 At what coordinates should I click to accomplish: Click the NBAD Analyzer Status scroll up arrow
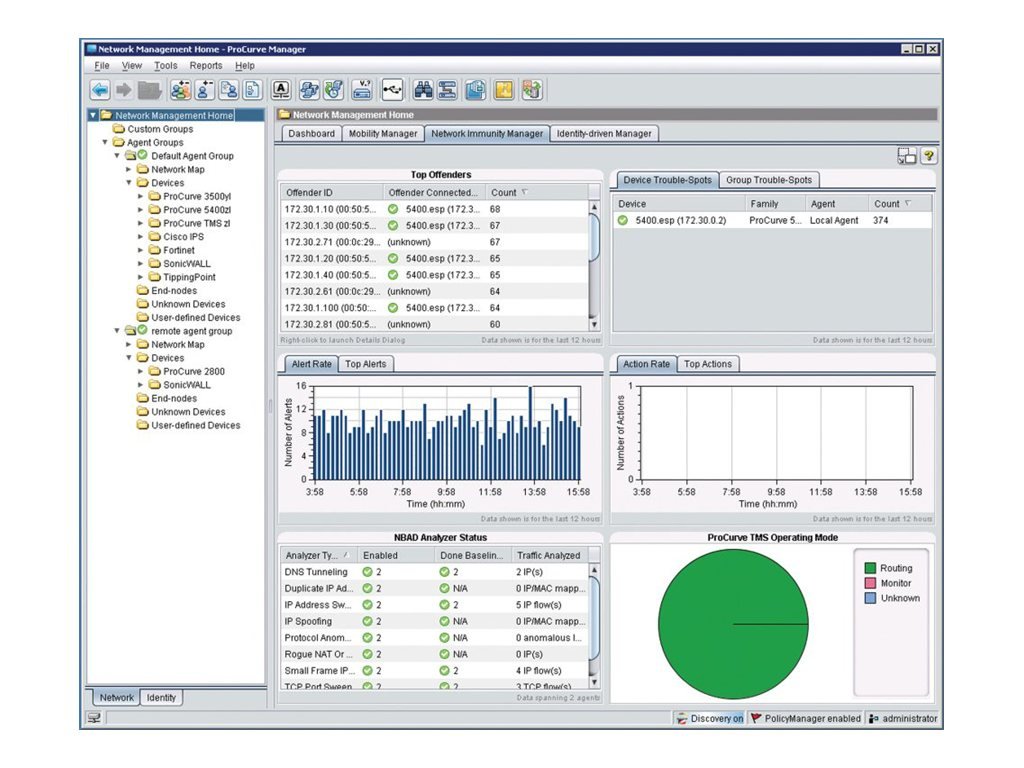point(594,570)
